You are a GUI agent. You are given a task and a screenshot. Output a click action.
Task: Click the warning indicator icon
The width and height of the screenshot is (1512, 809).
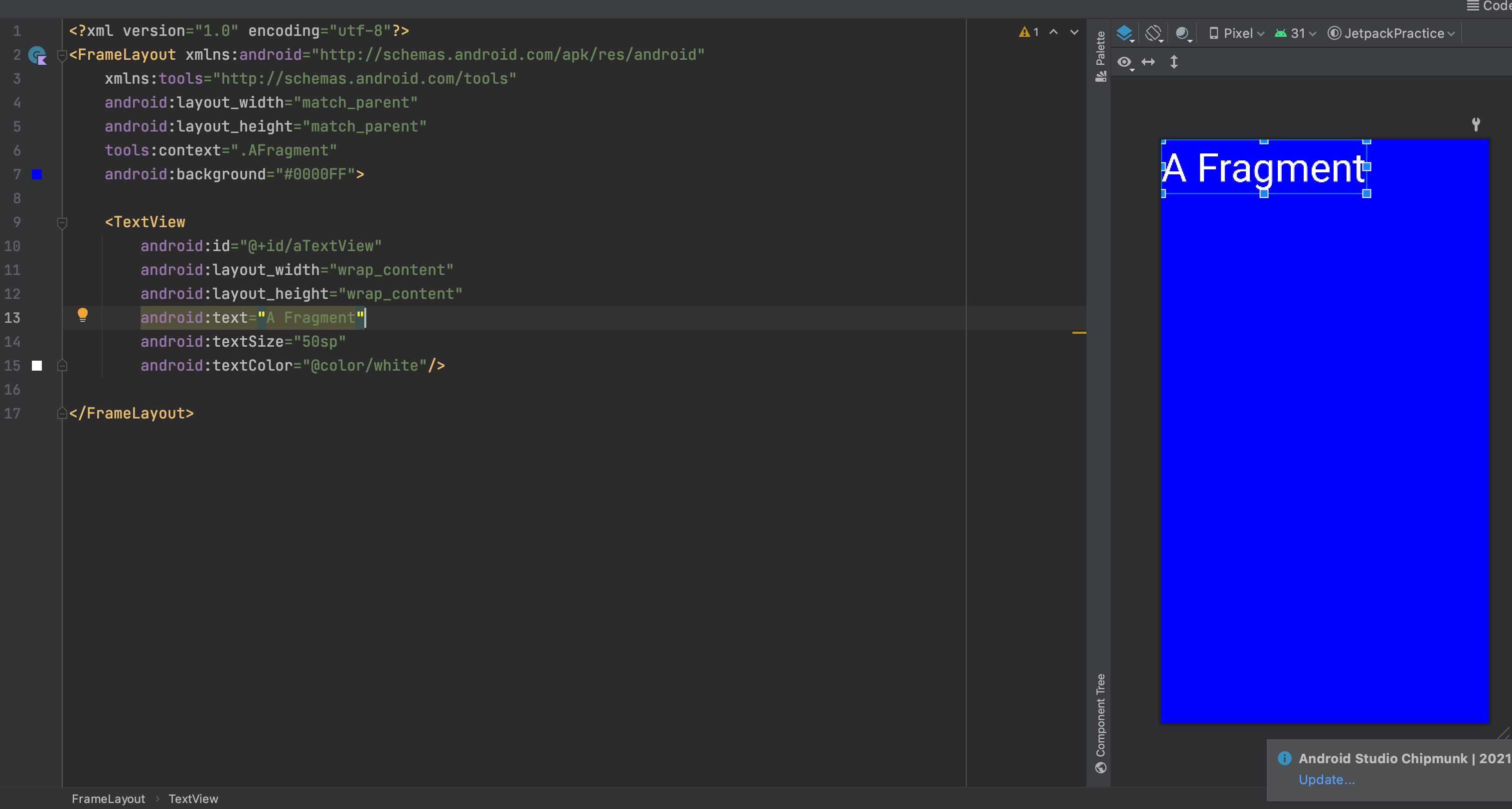[1024, 32]
